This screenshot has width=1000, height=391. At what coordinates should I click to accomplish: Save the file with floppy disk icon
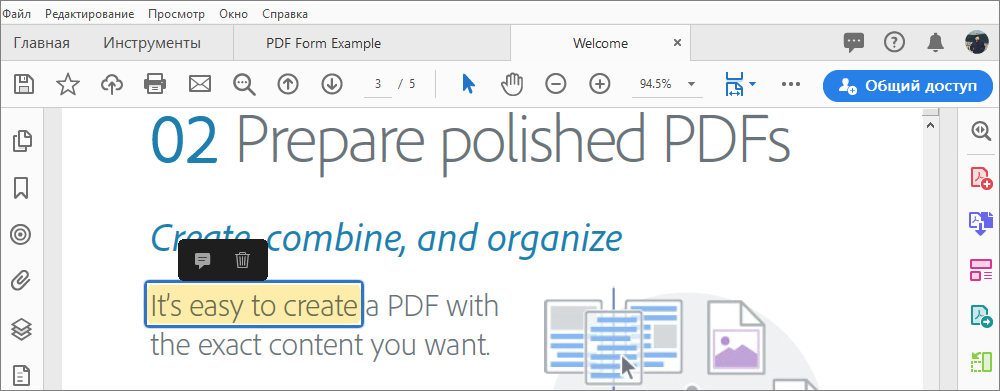tap(24, 84)
